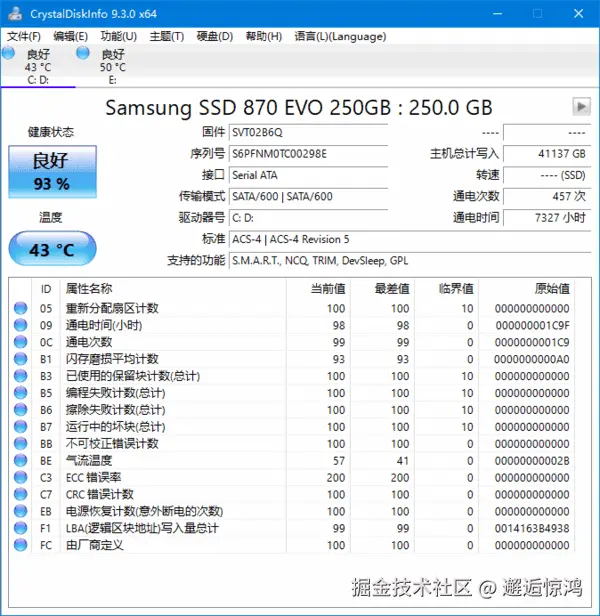Click the status icon for row FC
Viewport: 600px width, 616px height.
pos(20,544)
